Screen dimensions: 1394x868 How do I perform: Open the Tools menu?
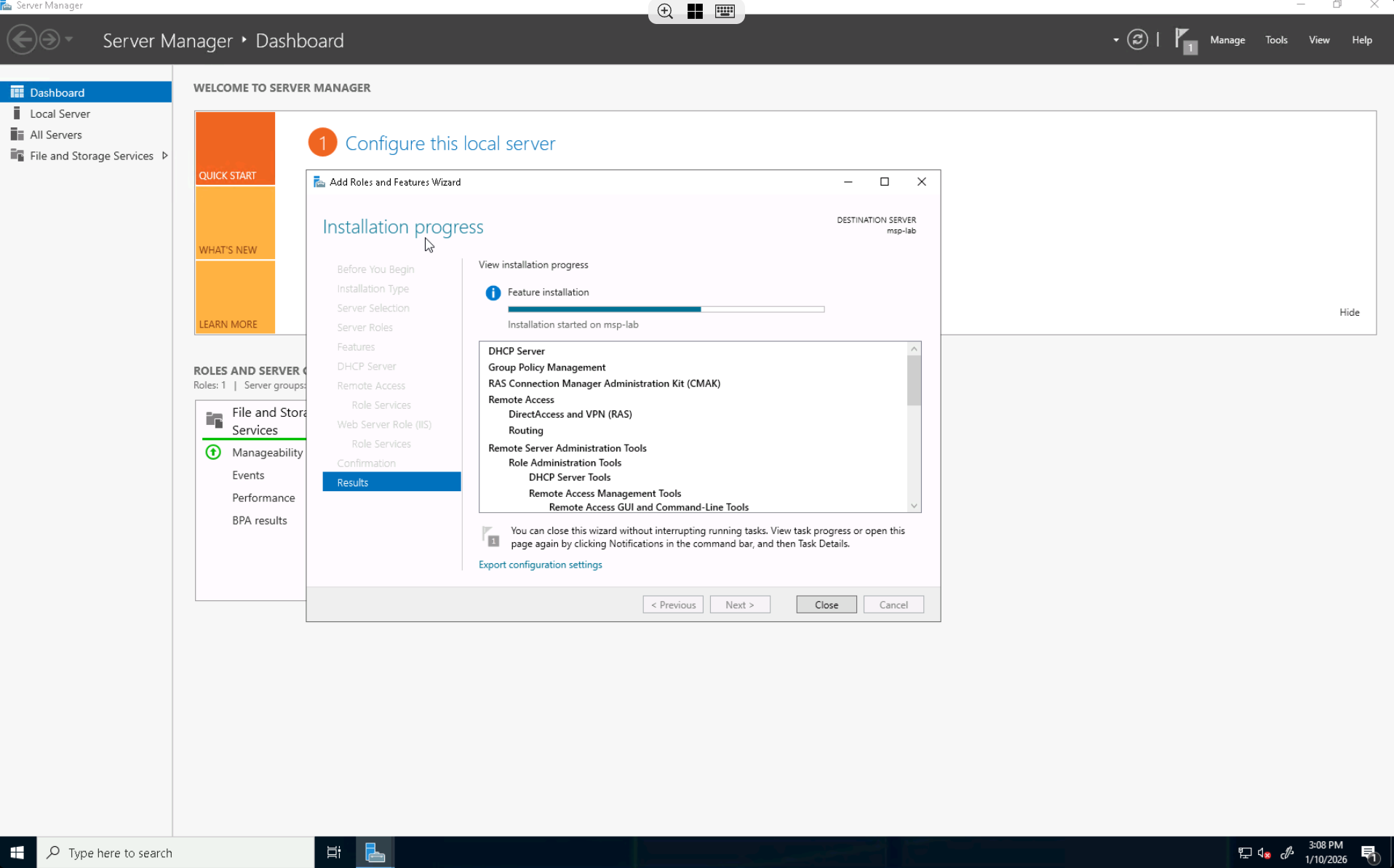click(x=1275, y=40)
